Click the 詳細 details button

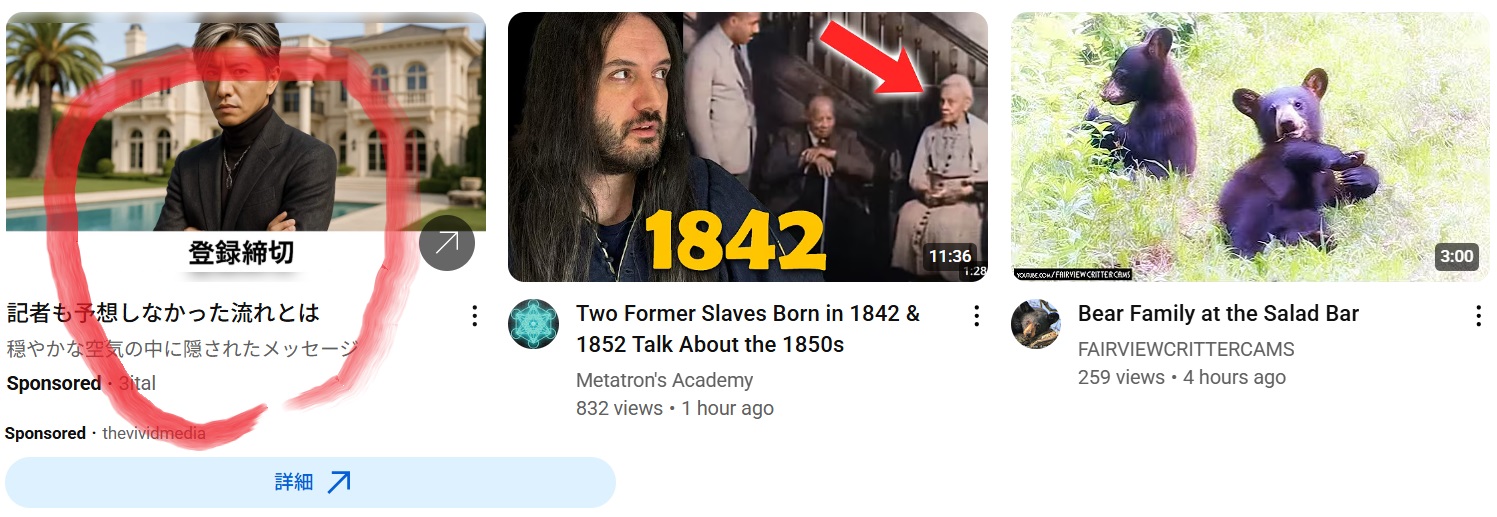(x=310, y=482)
